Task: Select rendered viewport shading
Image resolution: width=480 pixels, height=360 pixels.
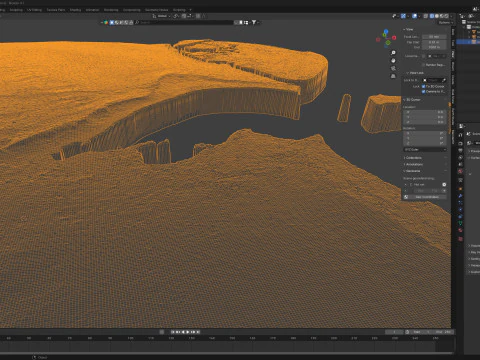Action: (x=447, y=16)
